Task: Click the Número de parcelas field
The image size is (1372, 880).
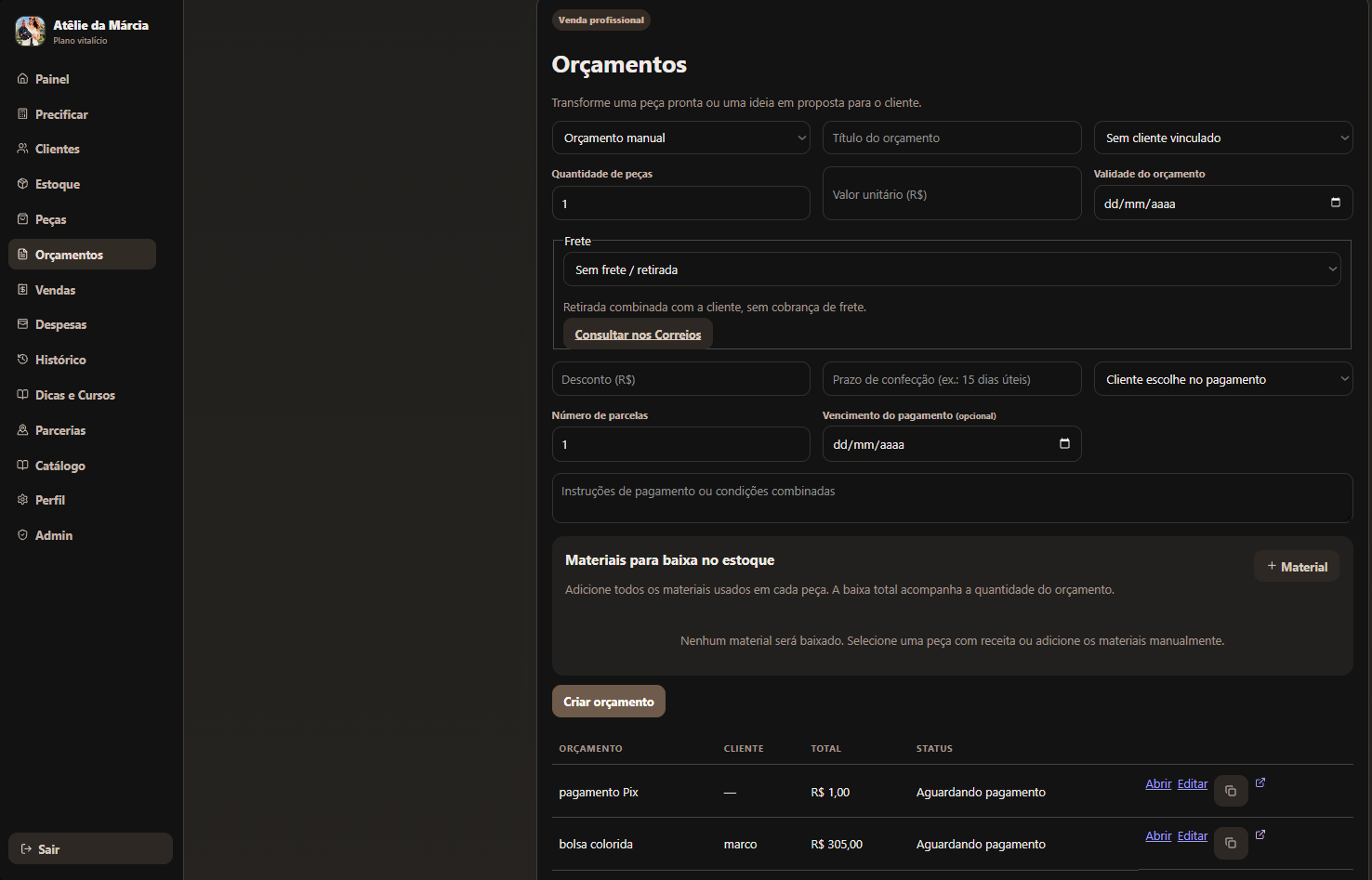Action: click(681, 444)
